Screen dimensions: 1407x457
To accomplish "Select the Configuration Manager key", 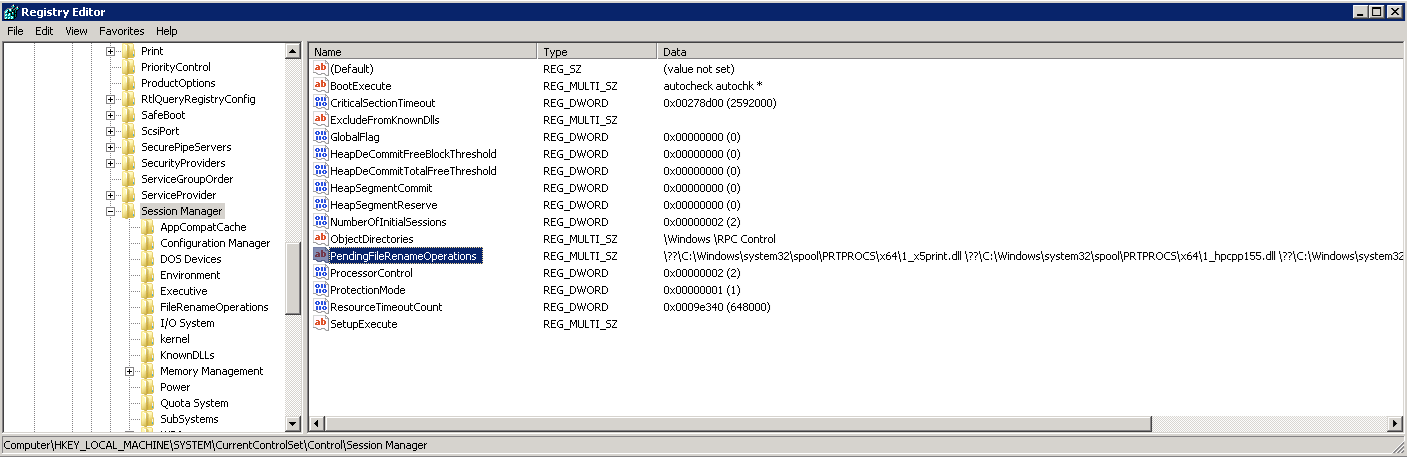I will [215, 243].
